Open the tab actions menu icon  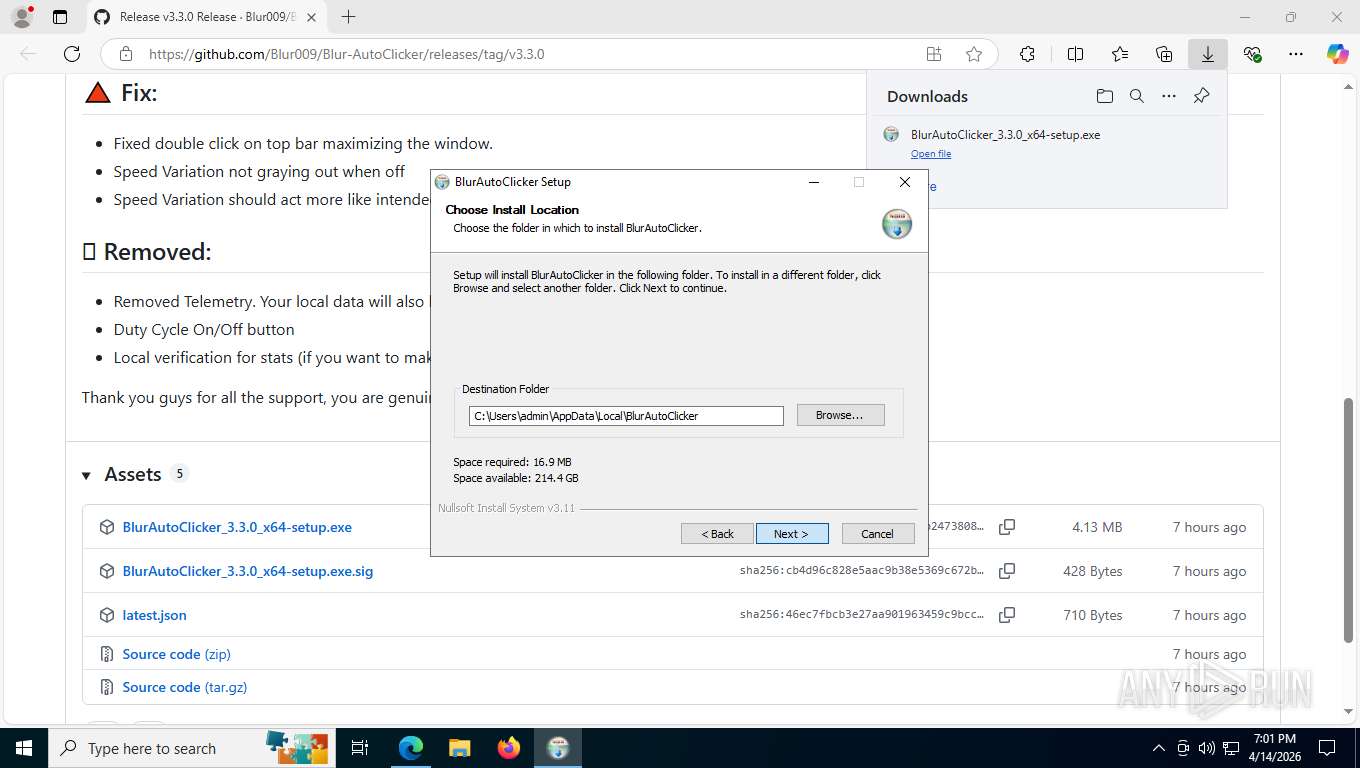pyautogui.click(x=60, y=17)
